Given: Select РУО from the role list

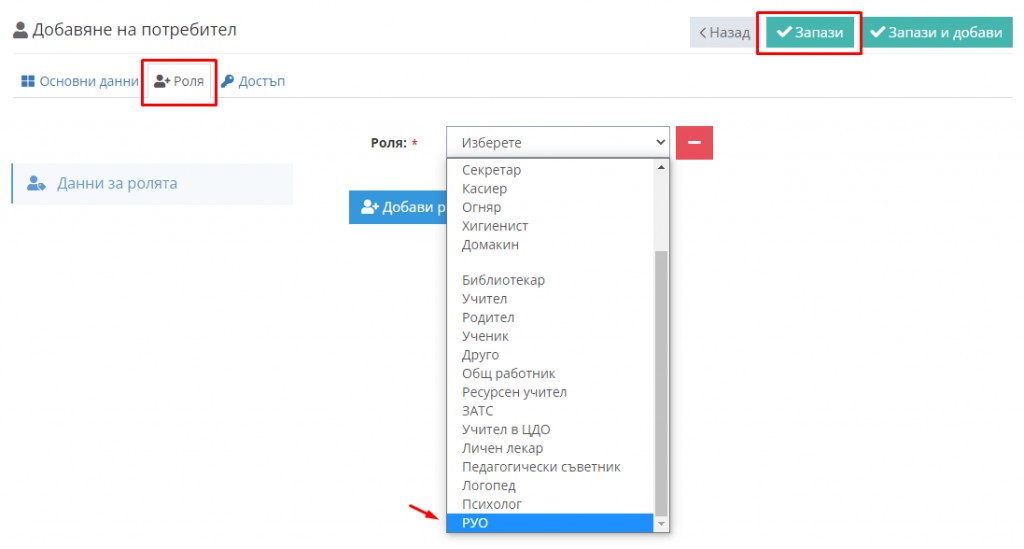Looking at the screenshot, I should pos(549,523).
